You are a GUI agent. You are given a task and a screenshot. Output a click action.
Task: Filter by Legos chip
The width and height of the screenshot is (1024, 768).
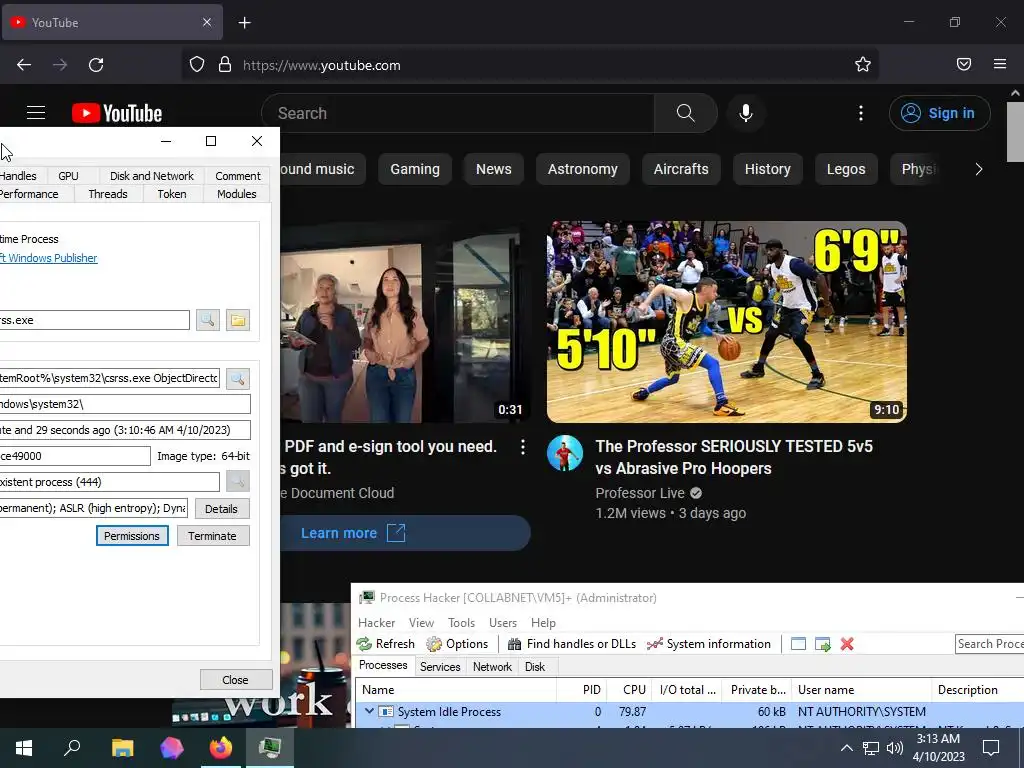point(846,169)
